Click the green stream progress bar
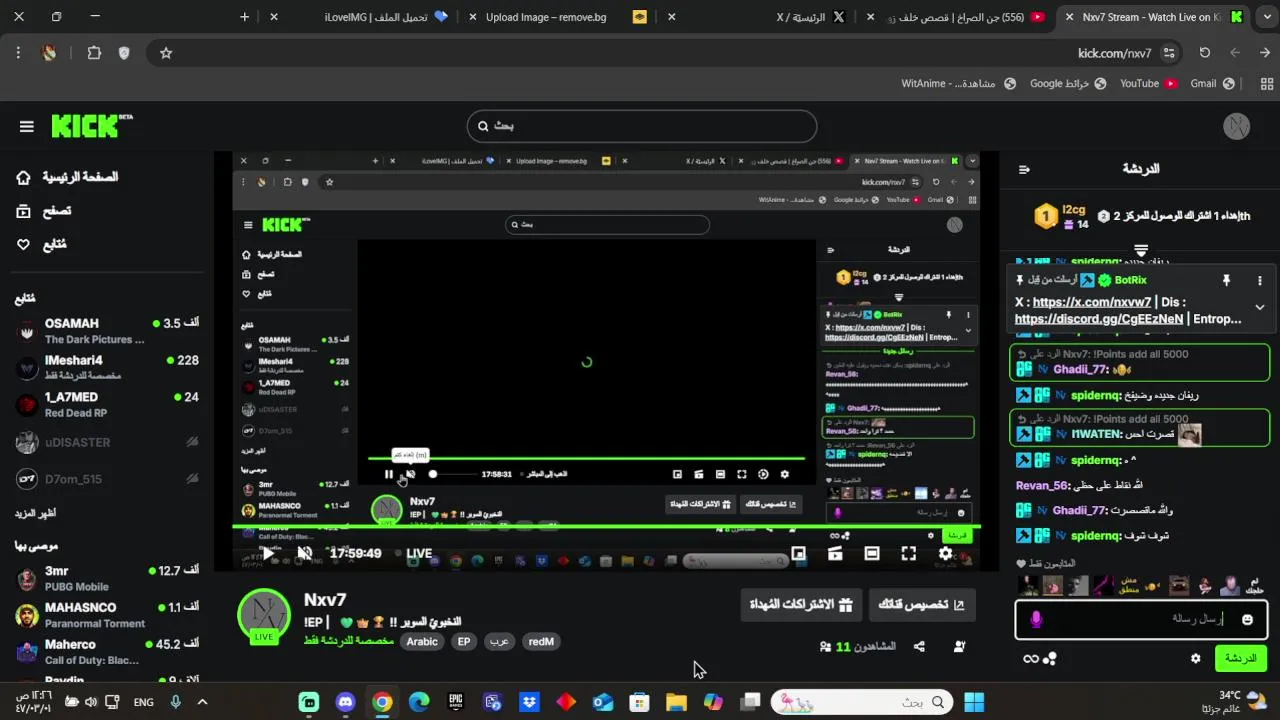Viewport: 1280px width, 720px height. (x=606, y=526)
